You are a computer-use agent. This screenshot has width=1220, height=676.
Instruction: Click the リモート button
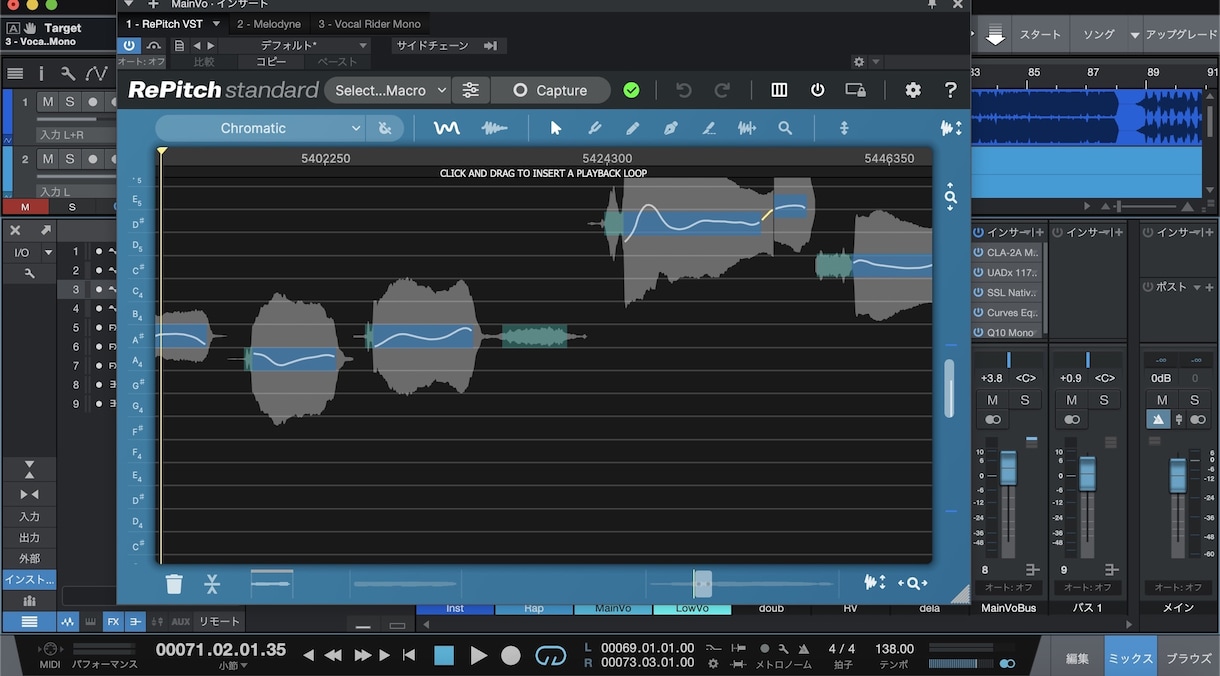pos(219,621)
